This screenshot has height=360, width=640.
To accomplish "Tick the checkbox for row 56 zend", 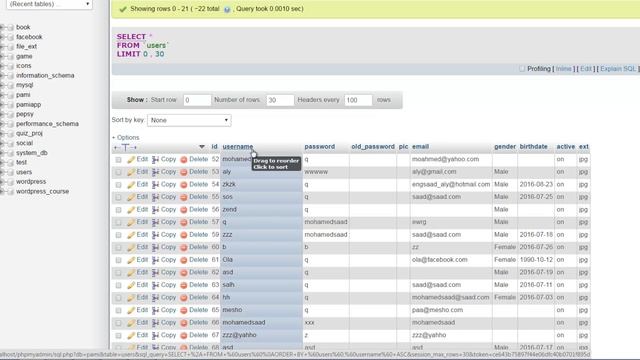I will tap(118, 210).
